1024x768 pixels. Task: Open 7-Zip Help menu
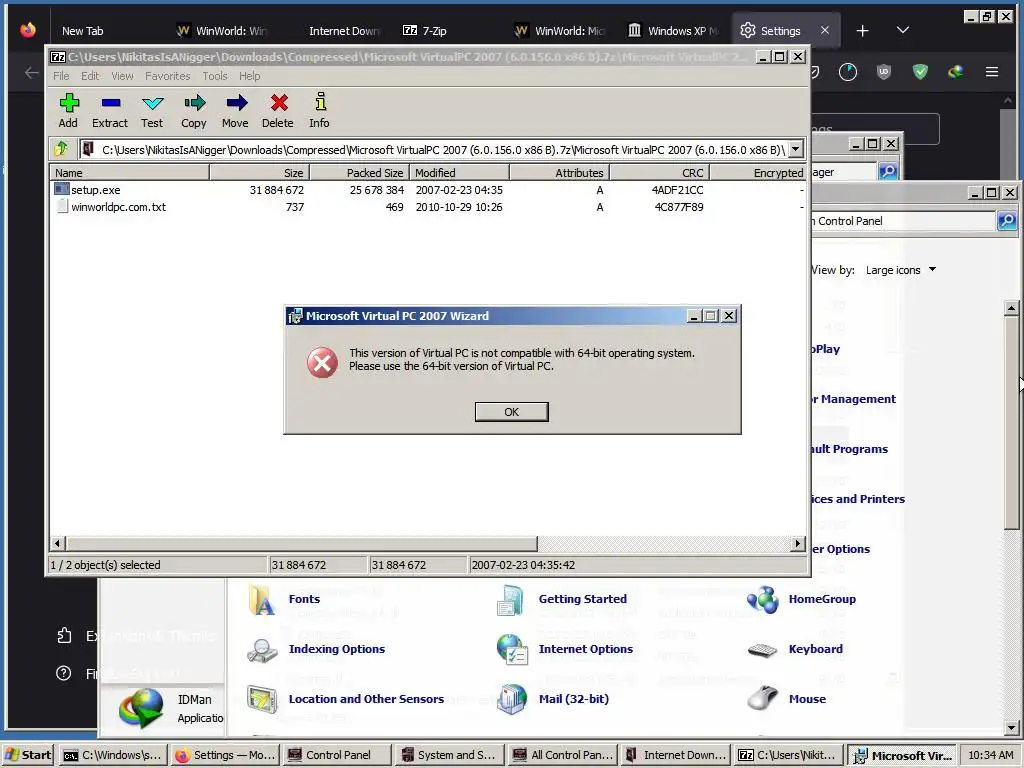pos(249,76)
